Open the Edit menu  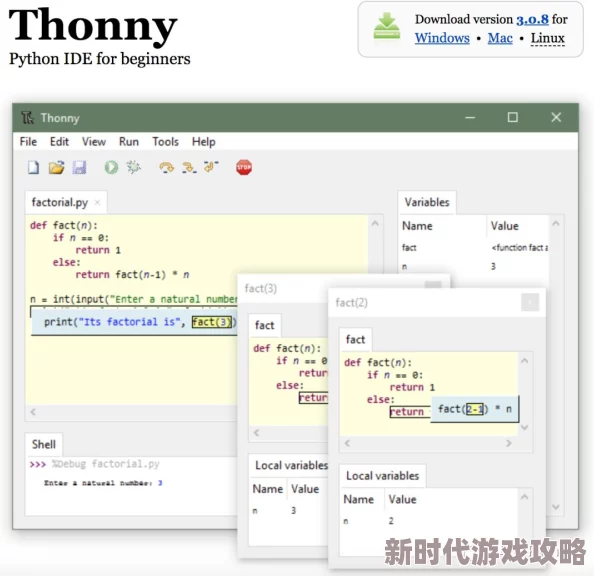(x=59, y=142)
